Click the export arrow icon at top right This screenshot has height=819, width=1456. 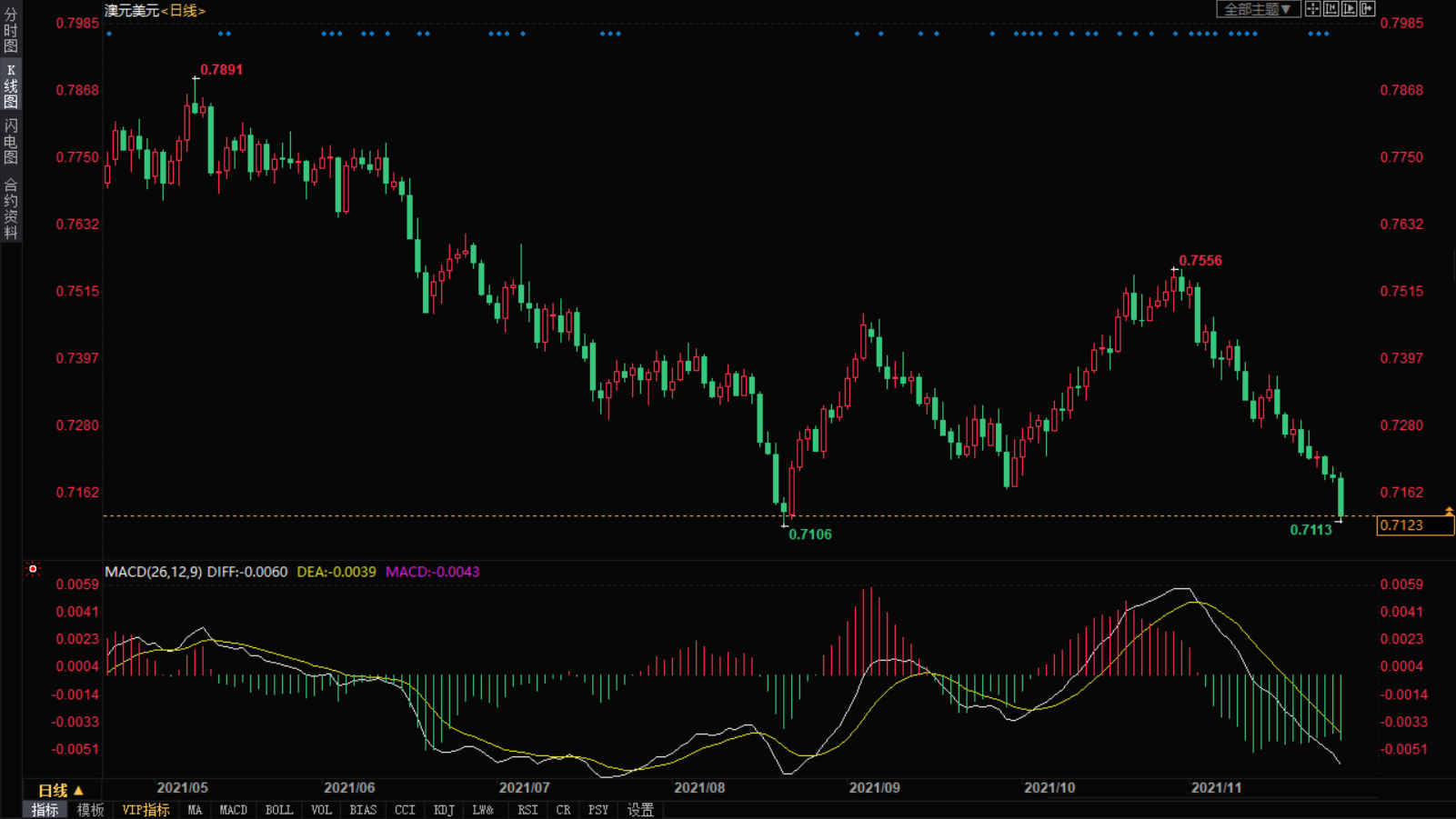(x=1367, y=9)
